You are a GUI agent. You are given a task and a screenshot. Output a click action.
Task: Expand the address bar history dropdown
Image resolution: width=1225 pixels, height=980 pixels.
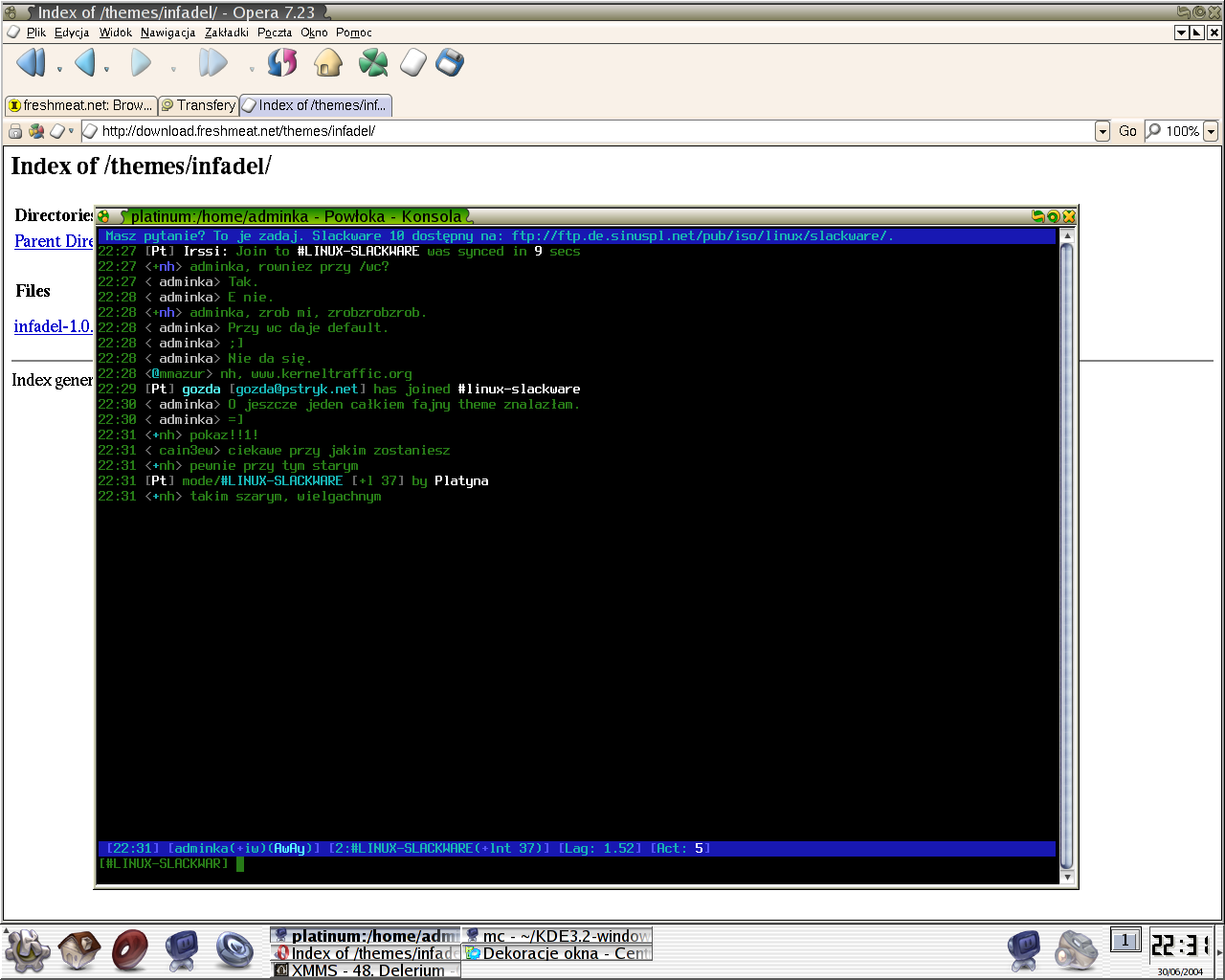click(1102, 131)
